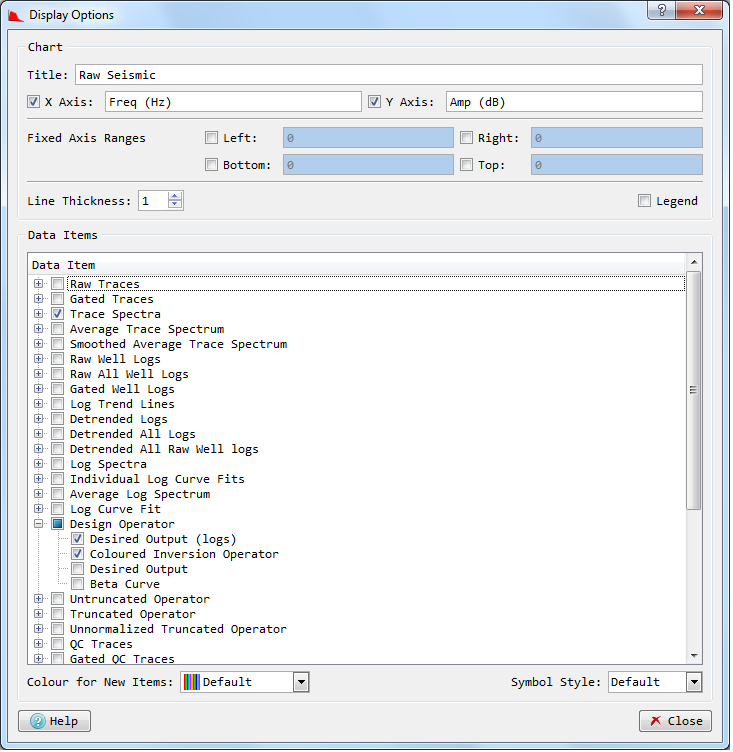The width and height of the screenshot is (733, 752).
Task: Open the Symbol Style dropdown
Action: coord(696,684)
